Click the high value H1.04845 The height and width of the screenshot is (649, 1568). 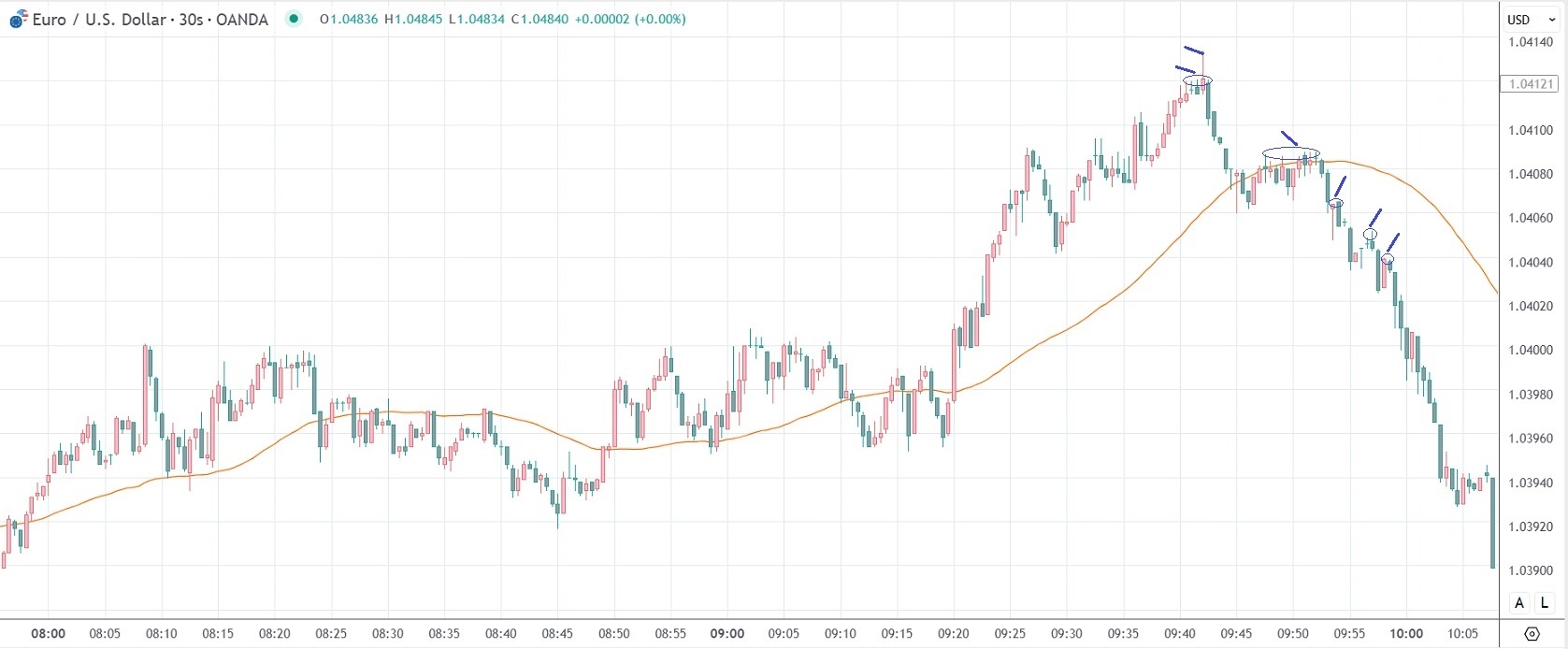click(413, 19)
